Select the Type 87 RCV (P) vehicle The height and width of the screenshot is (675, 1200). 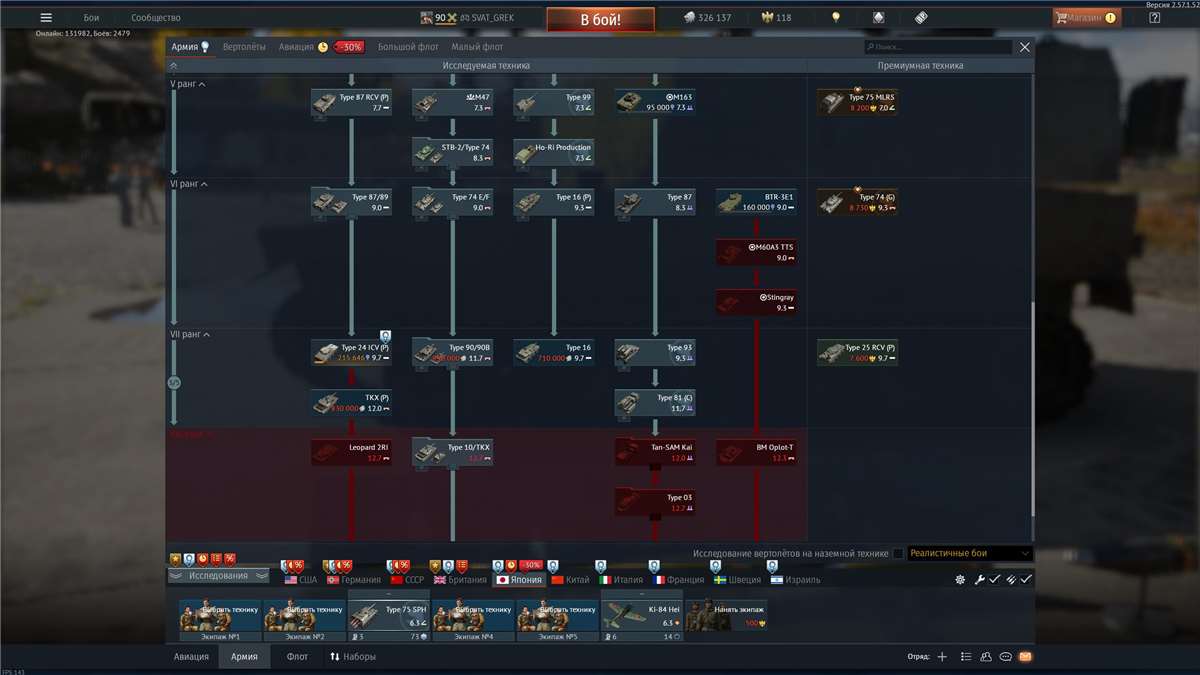tap(351, 103)
